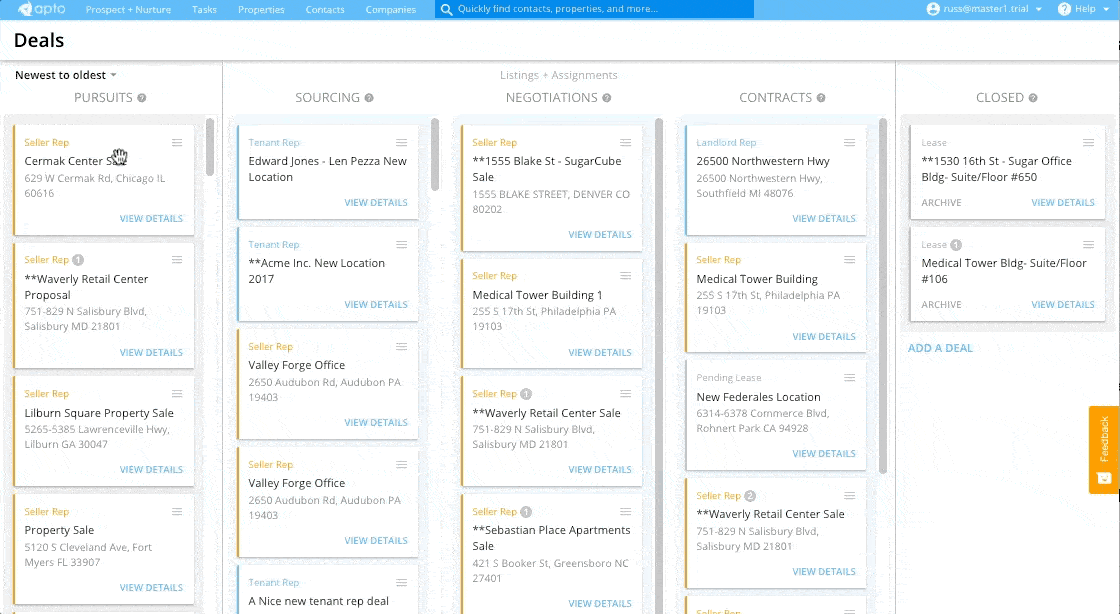This screenshot has width=1120, height=614.
Task: Click the quick find search field
Action: click(x=595, y=9)
